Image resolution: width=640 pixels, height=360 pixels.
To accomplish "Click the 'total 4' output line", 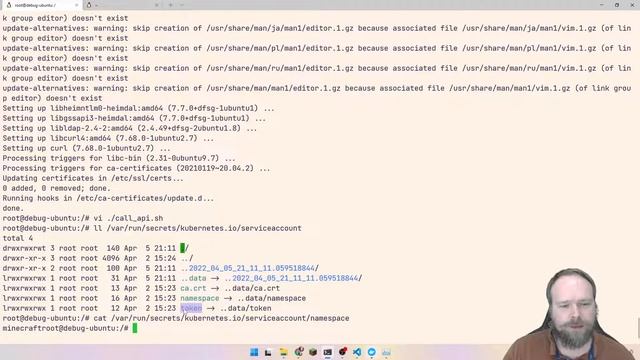I will point(18,238).
